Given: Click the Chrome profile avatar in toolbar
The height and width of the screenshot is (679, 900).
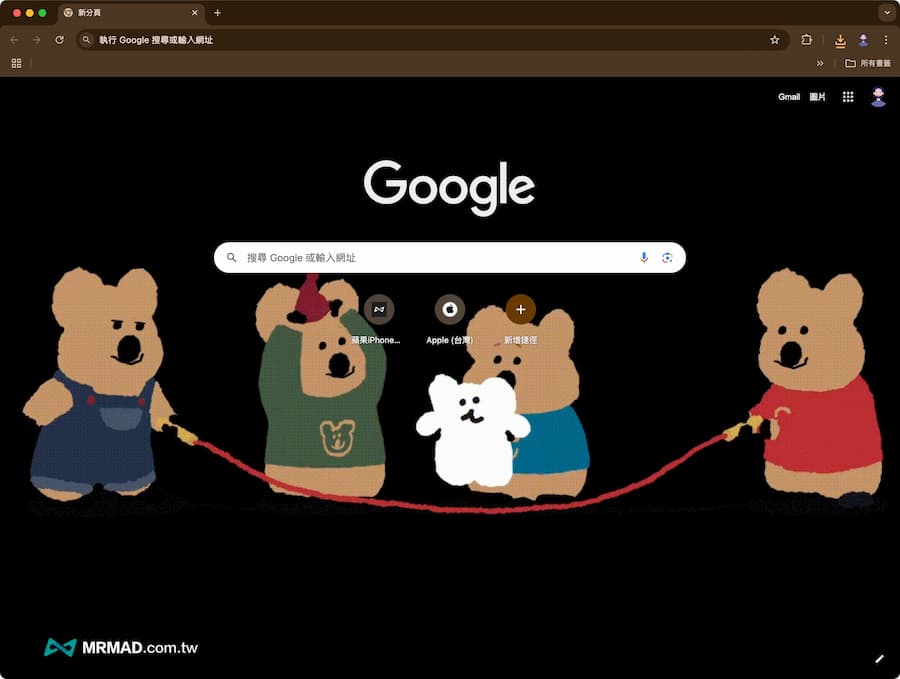Looking at the screenshot, I should 863,40.
